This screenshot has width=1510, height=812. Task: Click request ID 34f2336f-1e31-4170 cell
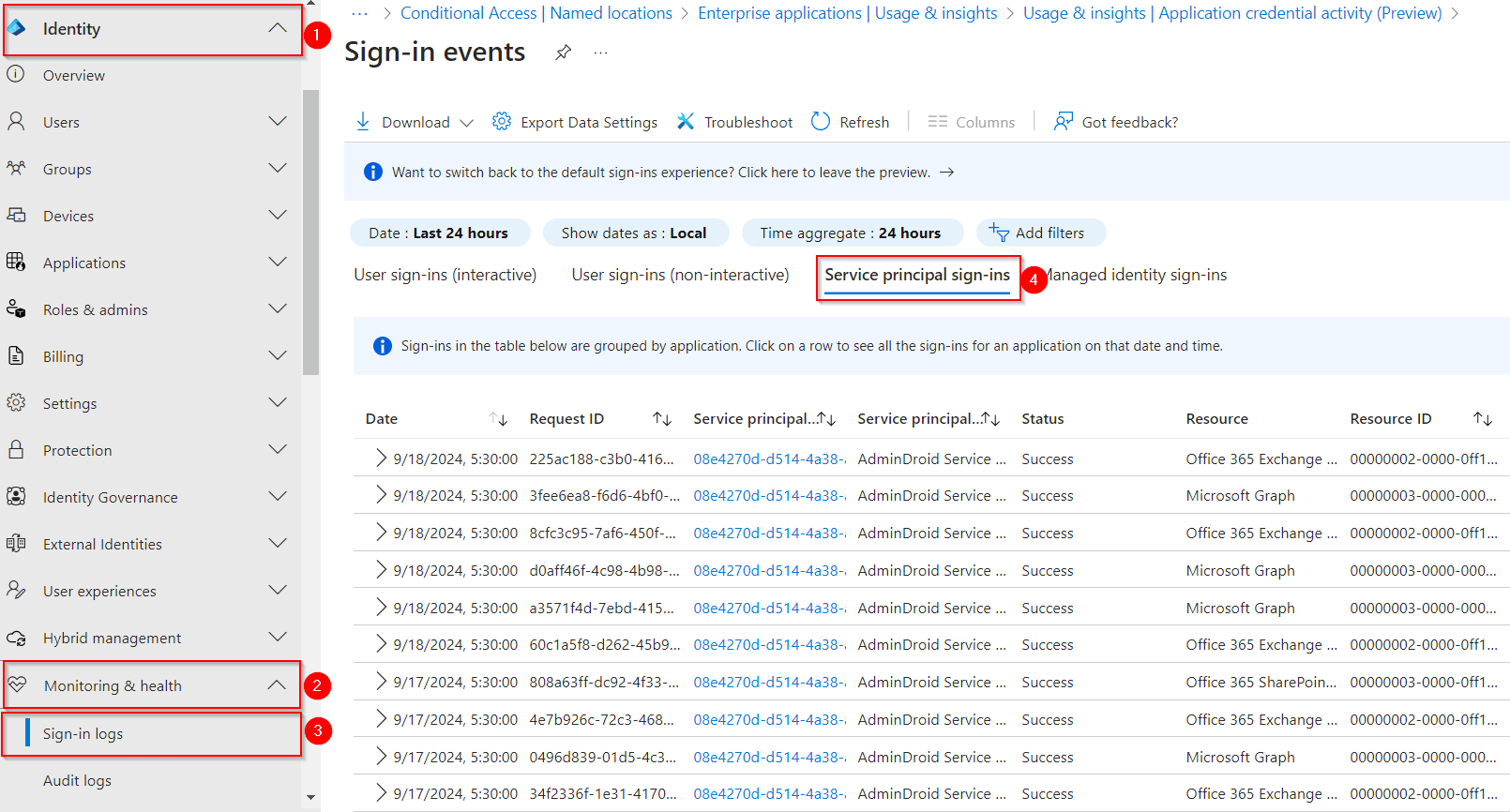click(602, 793)
